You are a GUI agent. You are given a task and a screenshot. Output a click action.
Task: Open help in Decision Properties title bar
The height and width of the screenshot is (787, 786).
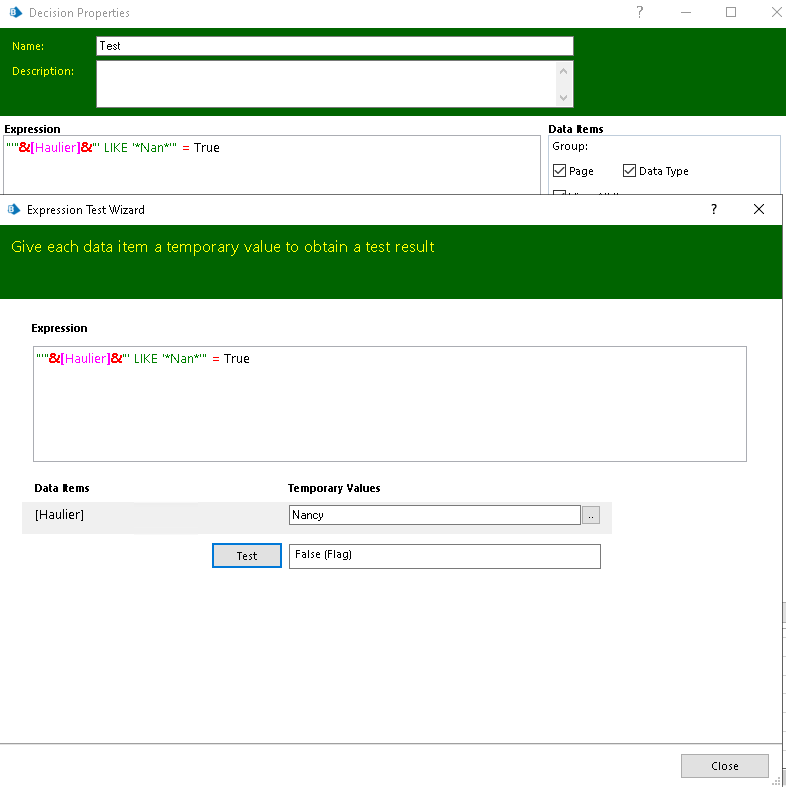coord(640,13)
